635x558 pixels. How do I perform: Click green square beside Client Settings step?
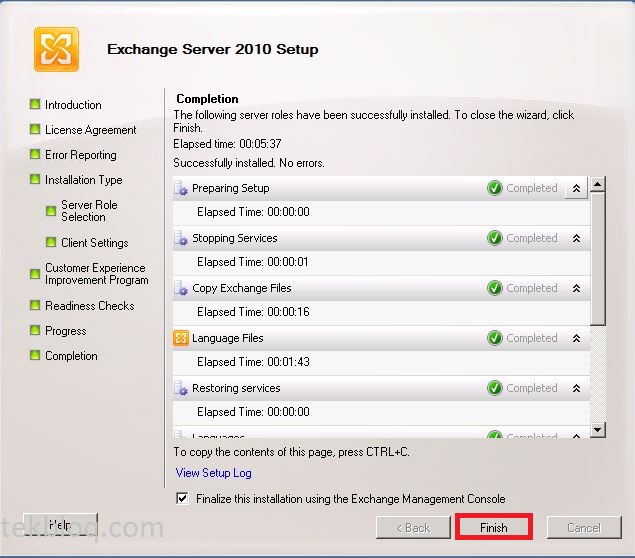[x=51, y=242]
